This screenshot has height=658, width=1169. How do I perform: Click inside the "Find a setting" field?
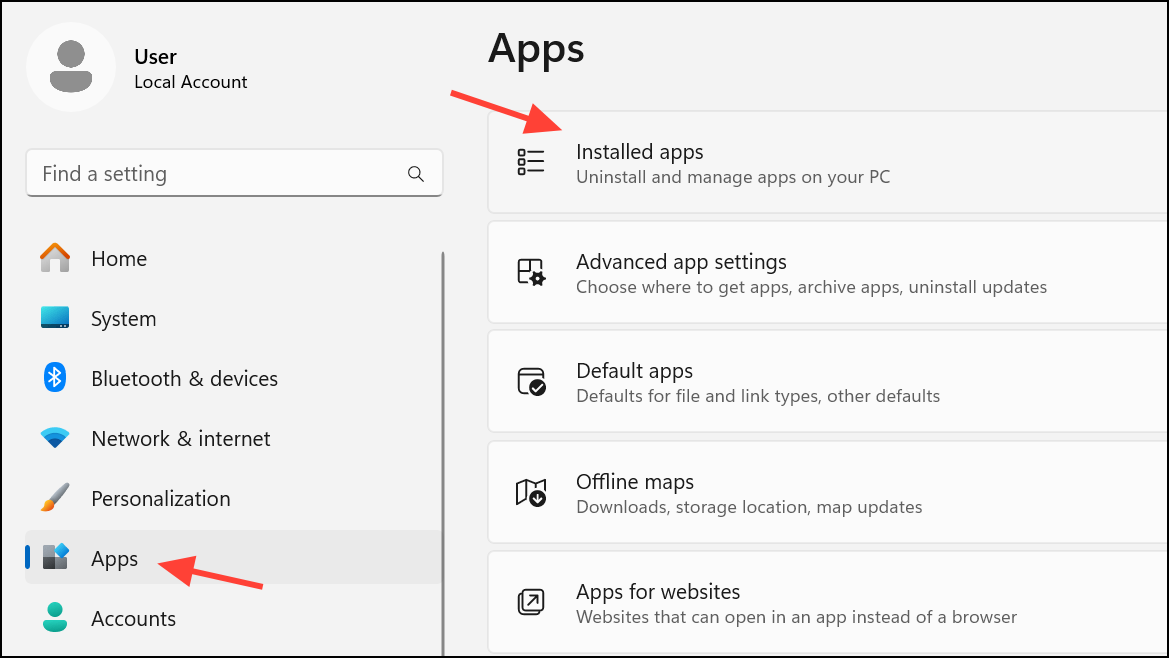pos(220,174)
